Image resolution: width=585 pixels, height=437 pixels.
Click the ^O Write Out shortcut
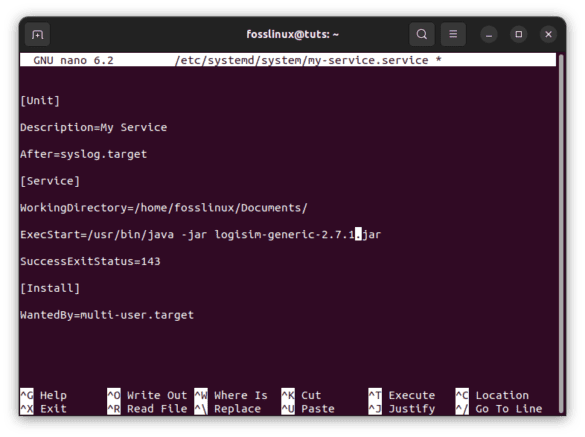pos(147,395)
